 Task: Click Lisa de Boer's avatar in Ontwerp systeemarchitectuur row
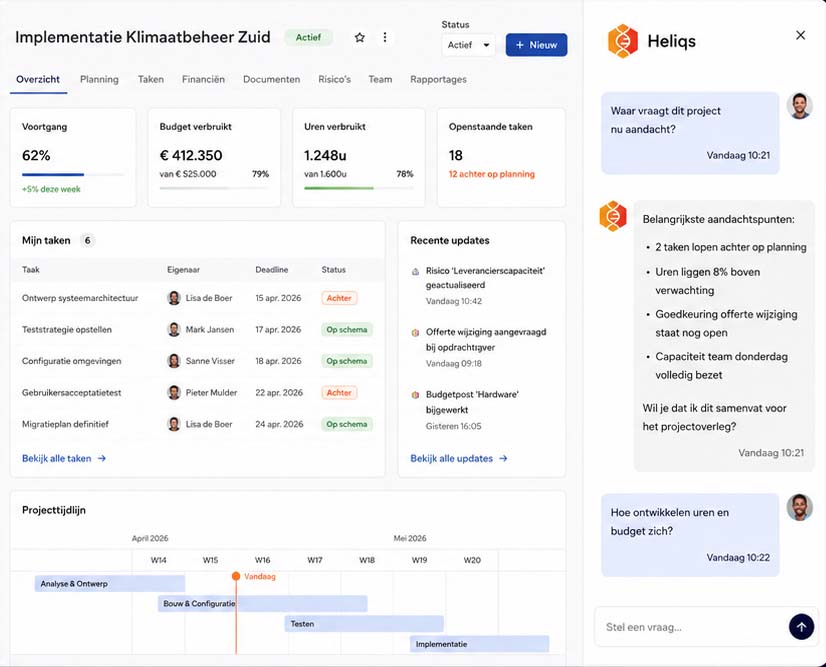[174, 298]
